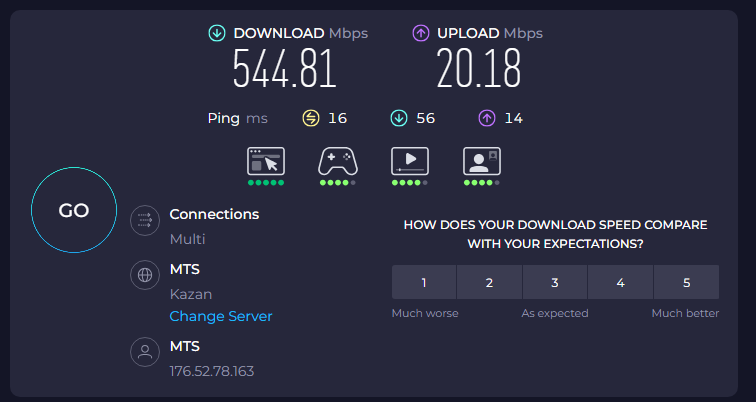Click the online gaming controller icon
The height and width of the screenshot is (402, 756).
click(338, 161)
